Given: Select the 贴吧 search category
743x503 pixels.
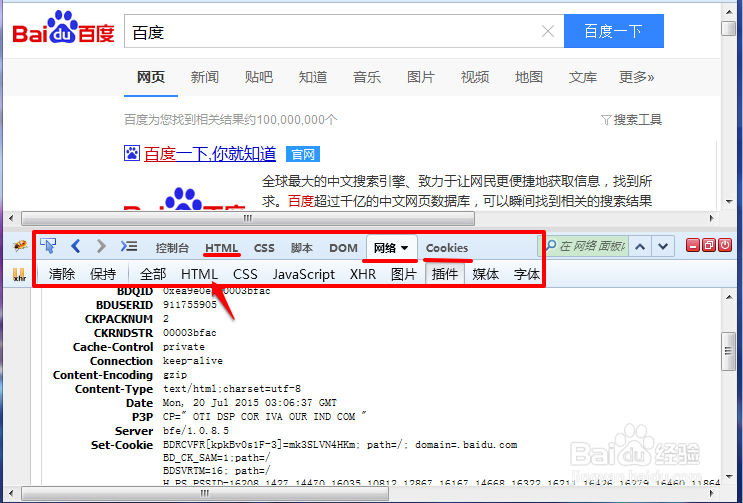Looking at the screenshot, I should click(x=259, y=77).
